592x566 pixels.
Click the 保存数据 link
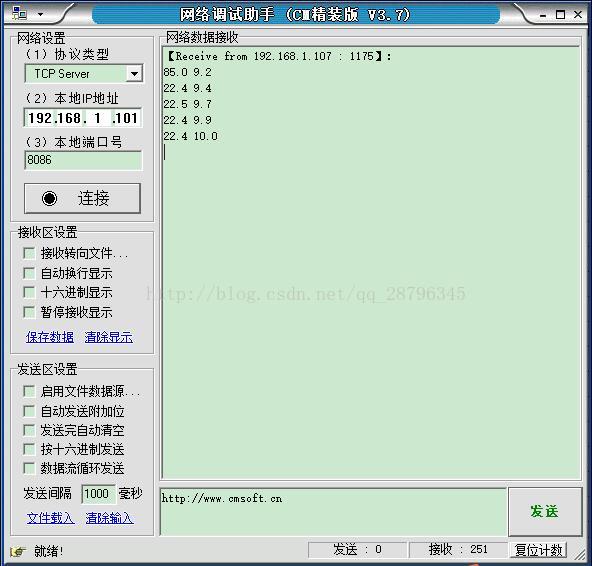pyautogui.click(x=50, y=337)
